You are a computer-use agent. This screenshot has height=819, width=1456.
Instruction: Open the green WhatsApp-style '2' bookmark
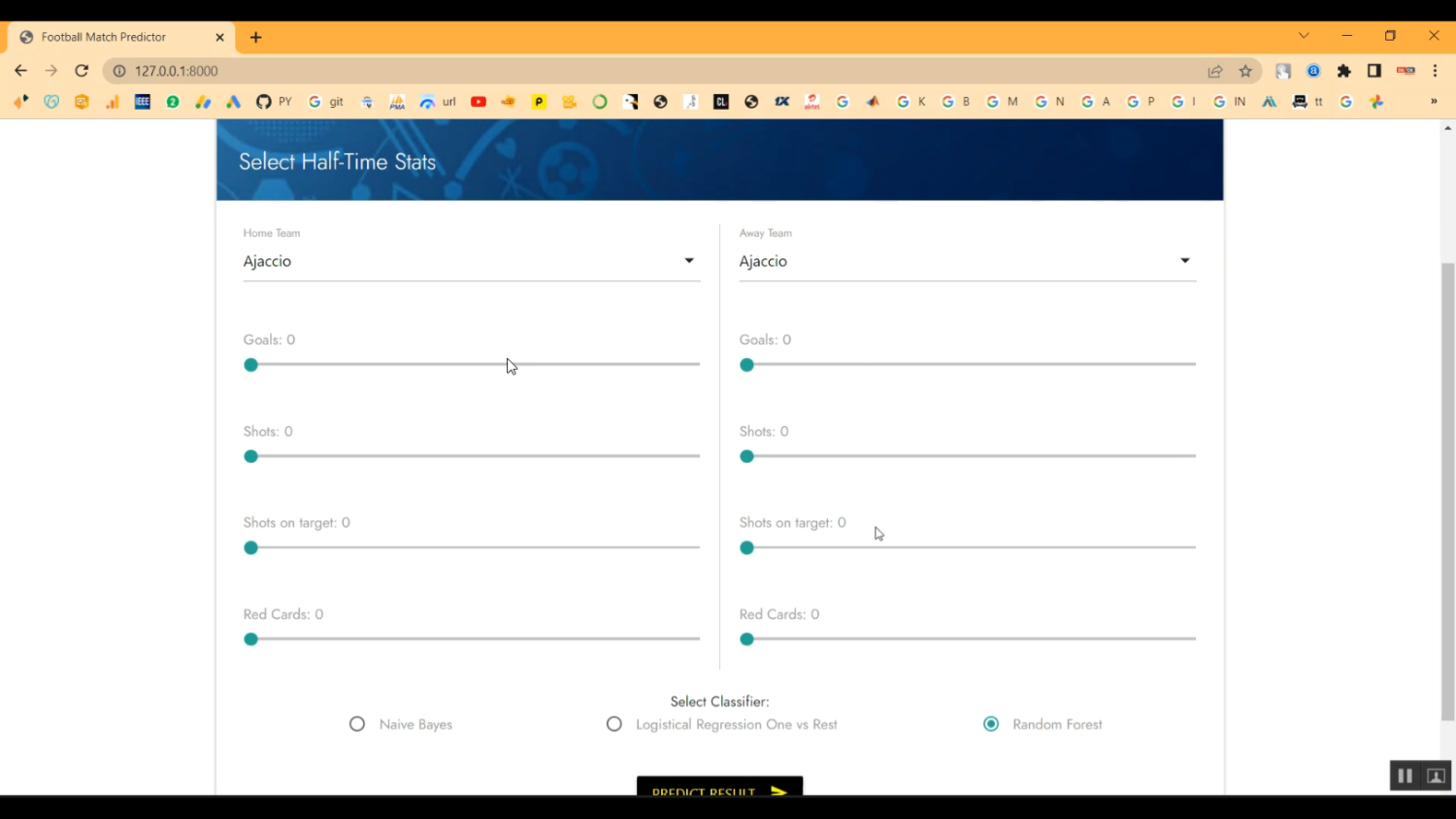[x=173, y=102]
